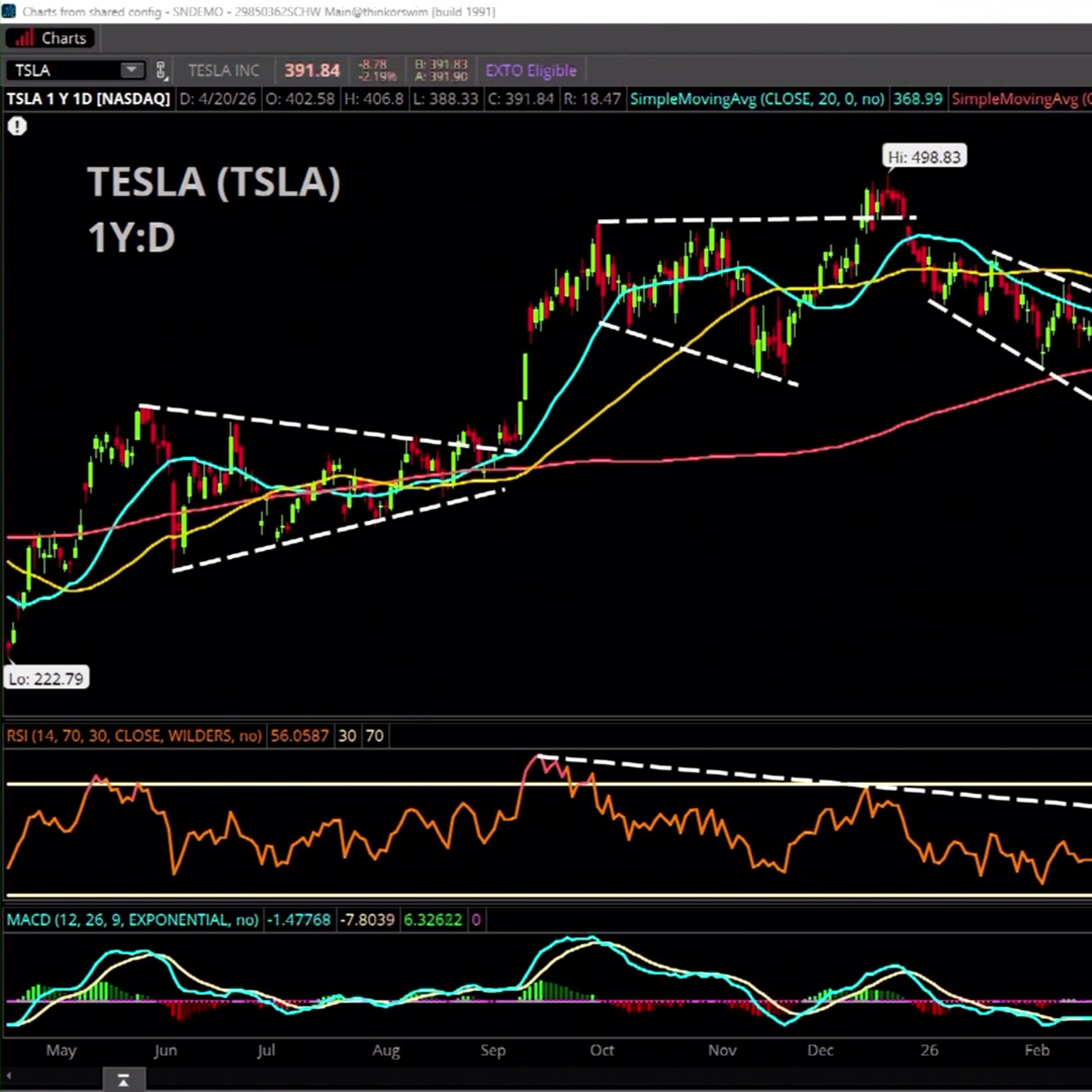Click the Hi: 498.83 price bubble
Image resolution: width=1092 pixels, height=1092 pixels.
[x=925, y=157]
